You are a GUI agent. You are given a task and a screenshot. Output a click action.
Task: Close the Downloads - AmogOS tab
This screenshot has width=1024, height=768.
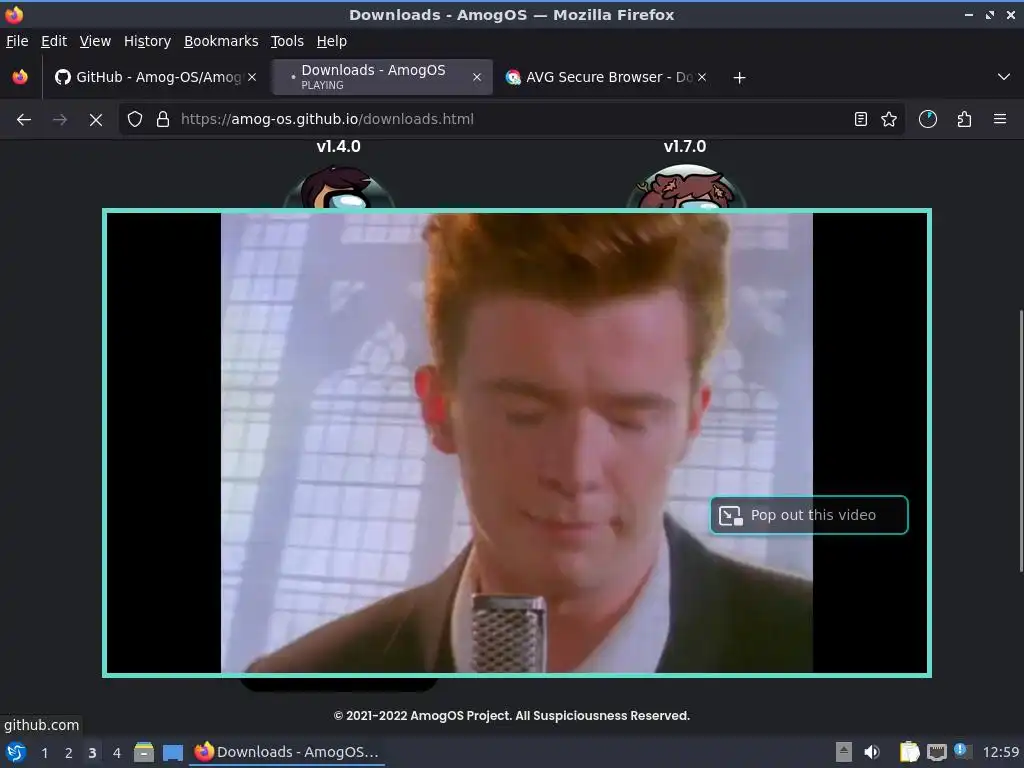477,77
